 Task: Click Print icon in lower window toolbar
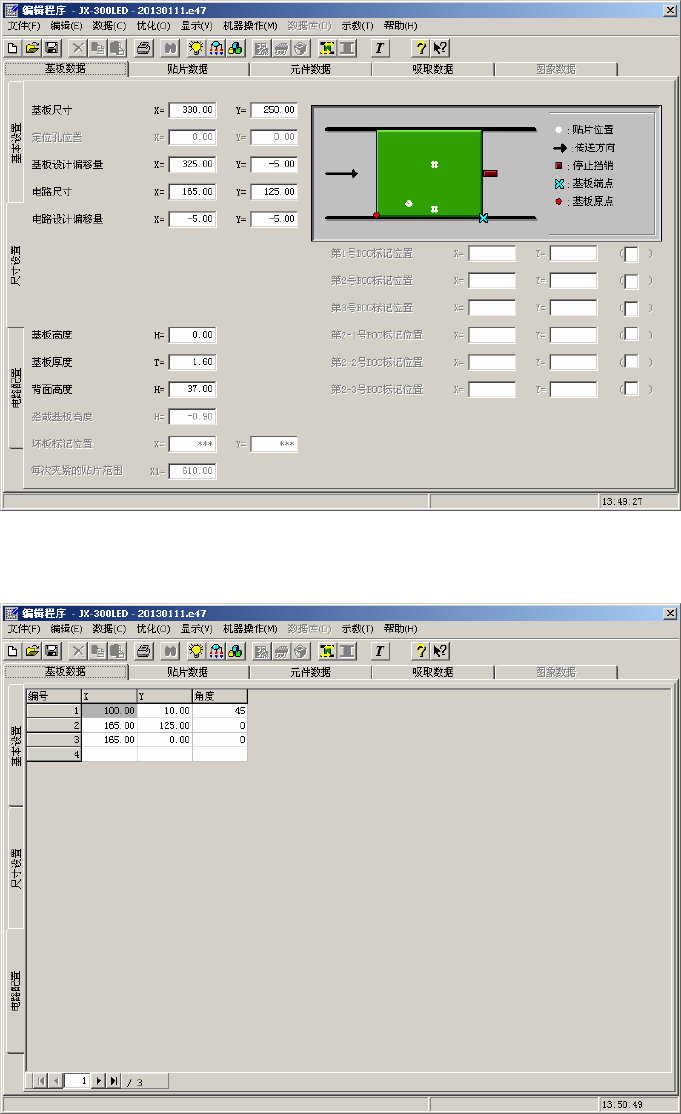[144, 651]
